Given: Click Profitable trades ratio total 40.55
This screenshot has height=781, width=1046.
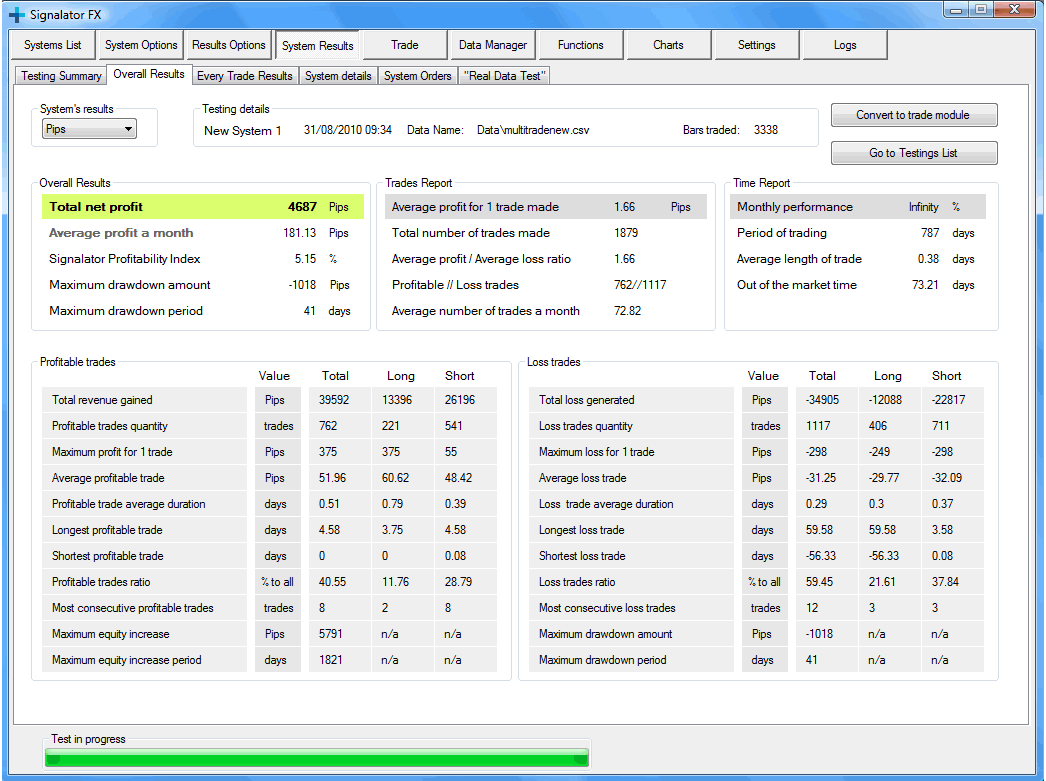Looking at the screenshot, I should point(332,582).
